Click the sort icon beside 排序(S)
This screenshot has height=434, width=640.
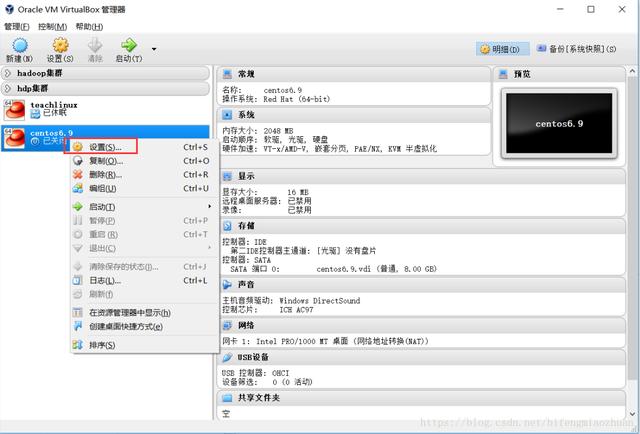(x=78, y=345)
